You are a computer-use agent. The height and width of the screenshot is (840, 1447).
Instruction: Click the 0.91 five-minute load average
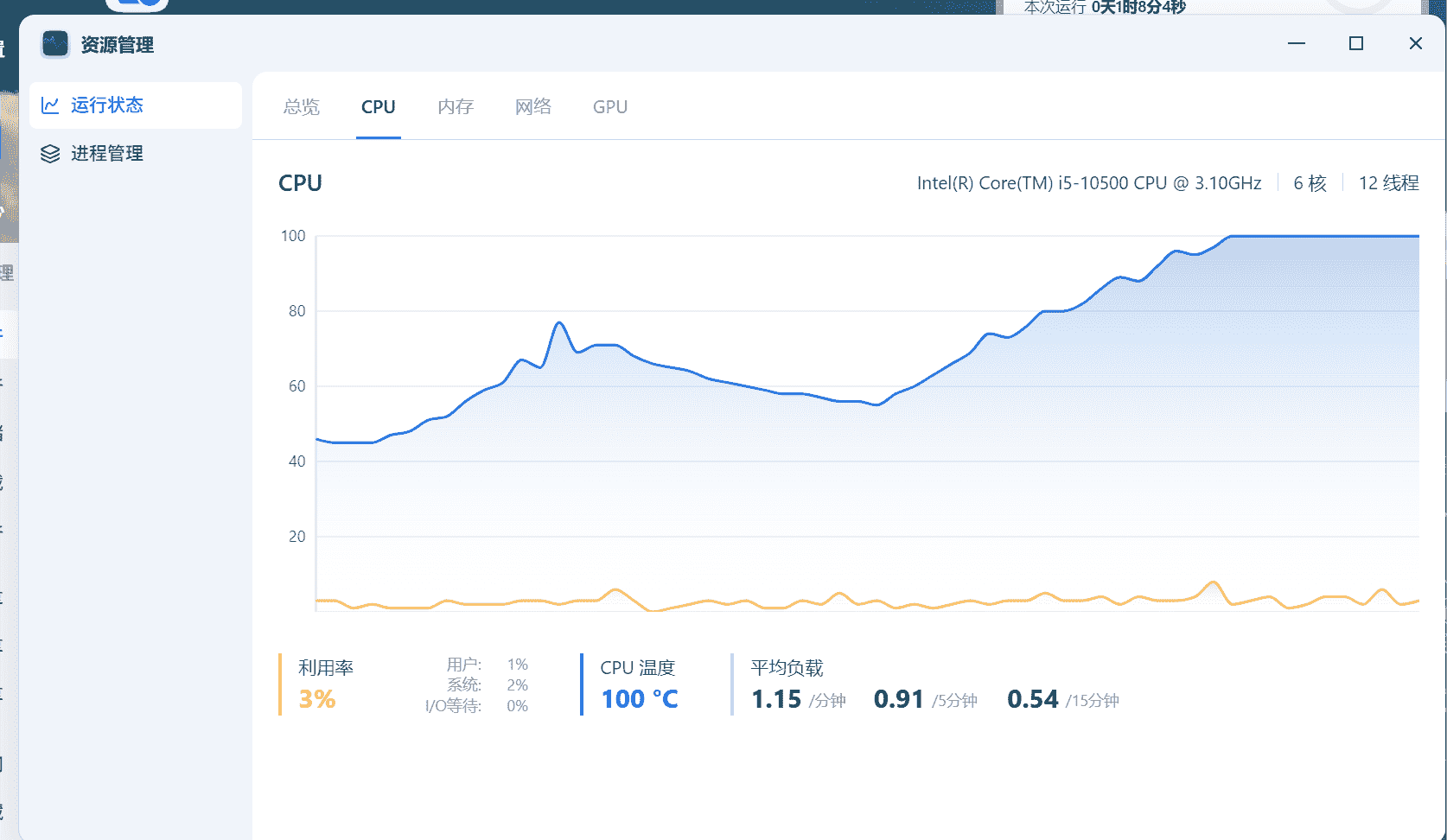899,699
